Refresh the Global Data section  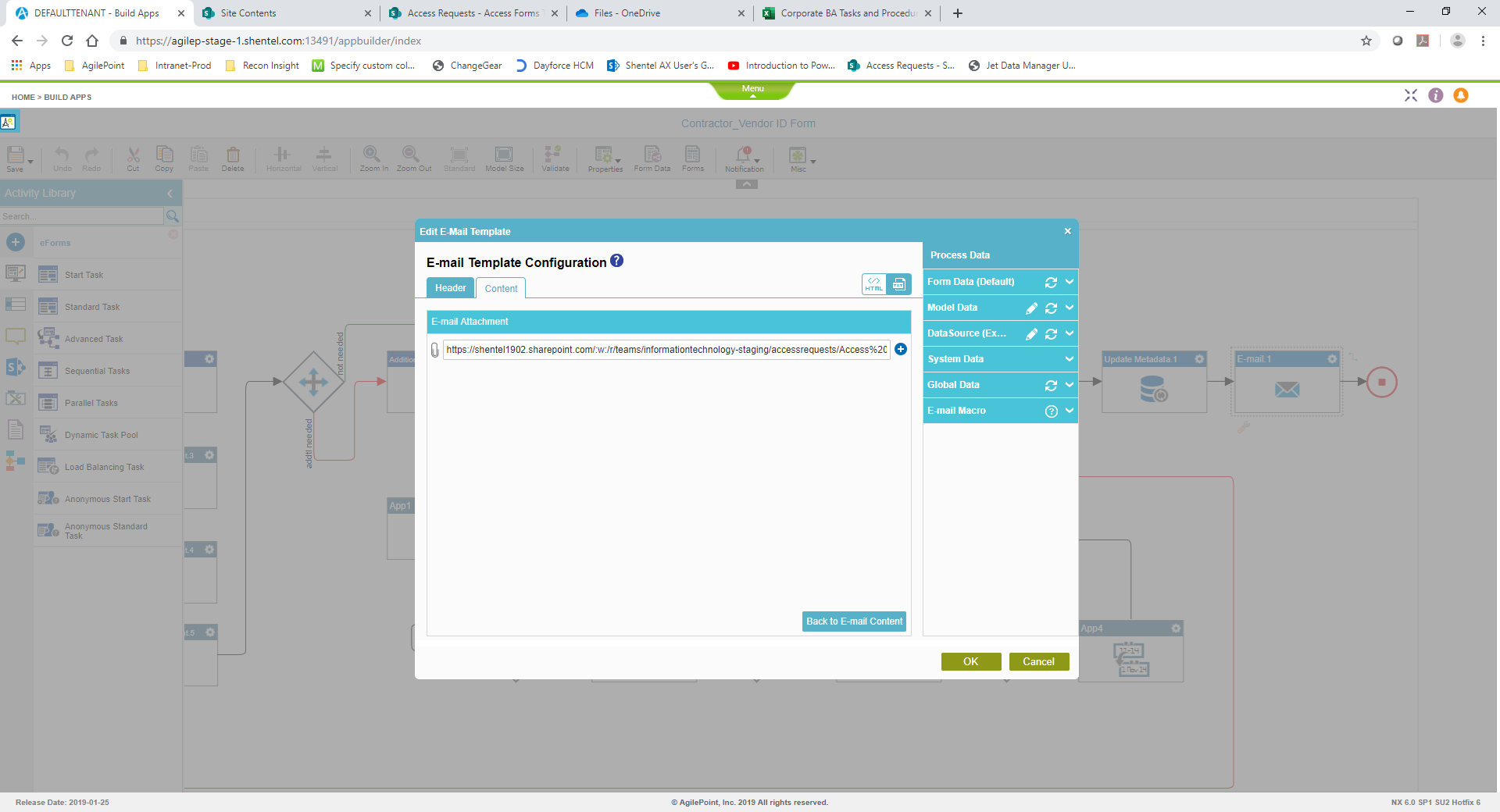pyautogui.click(x=1051, y=386)
